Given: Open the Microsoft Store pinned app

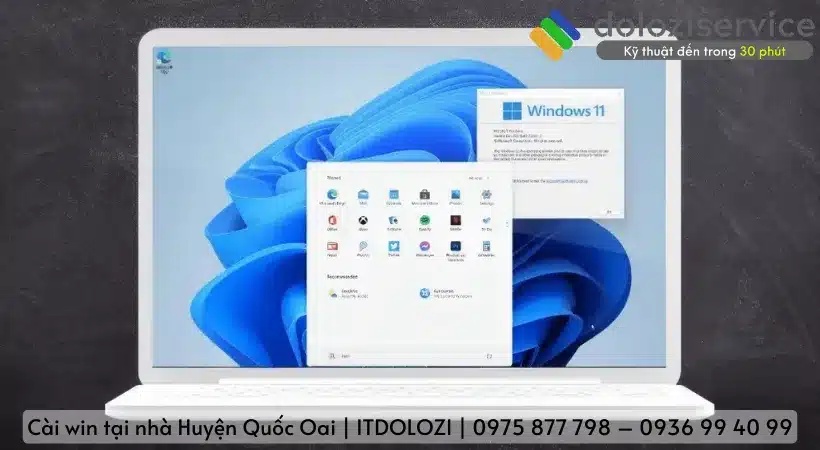Looking at the screenshot, I should click(425, 197).
